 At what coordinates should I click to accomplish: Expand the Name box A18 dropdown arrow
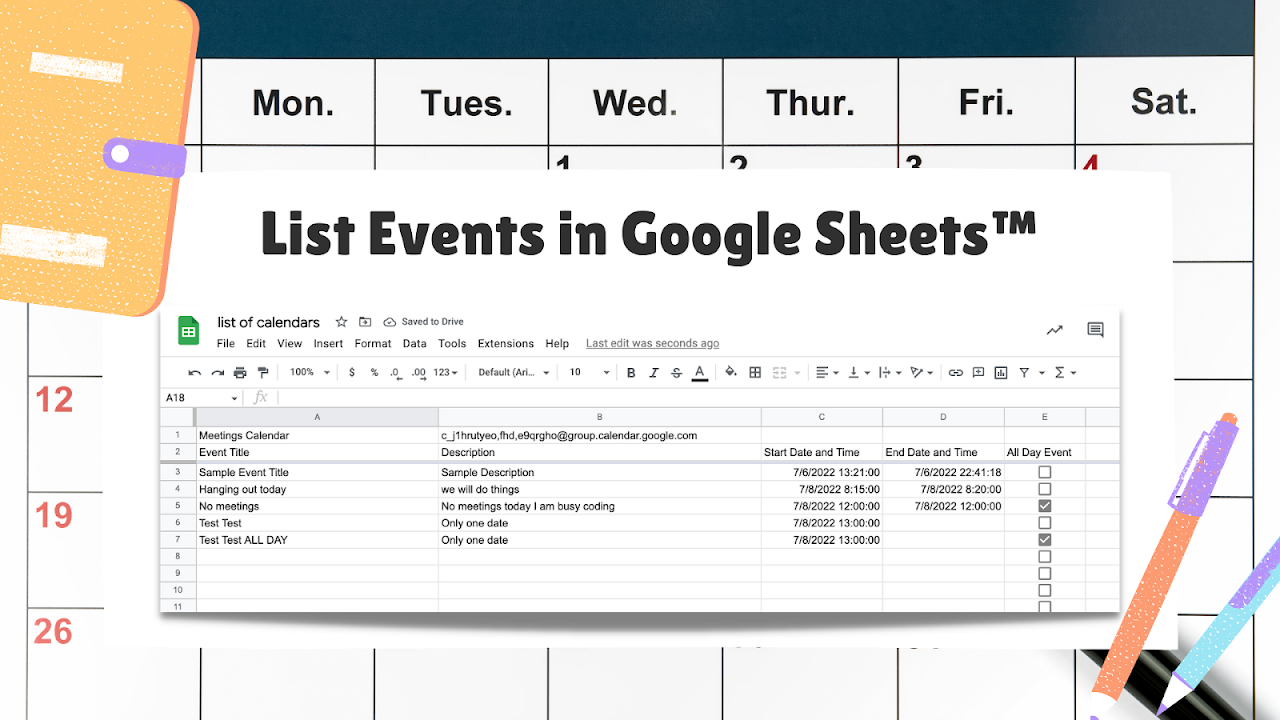[x=234, y=398]
